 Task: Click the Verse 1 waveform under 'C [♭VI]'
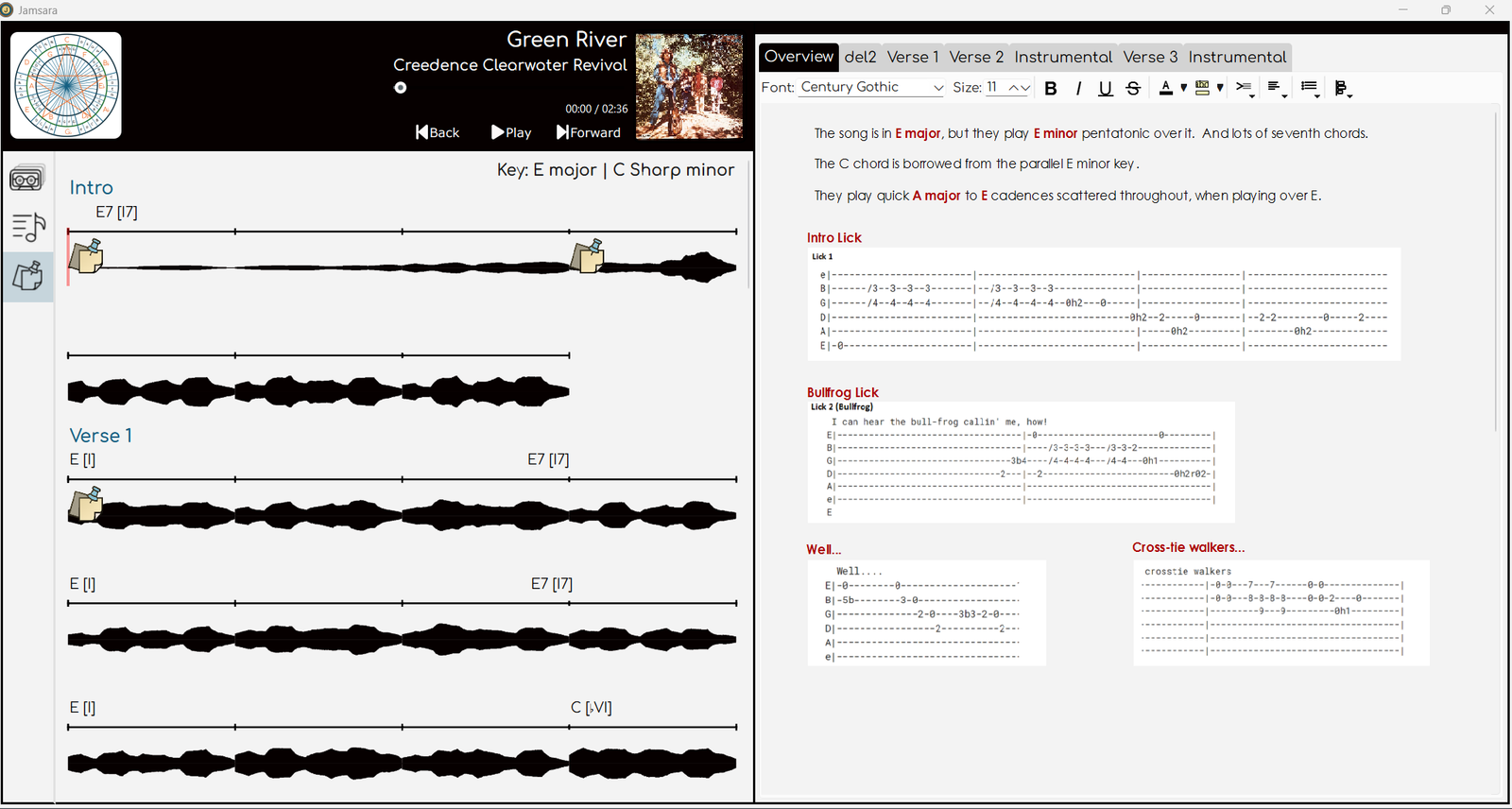653,763
